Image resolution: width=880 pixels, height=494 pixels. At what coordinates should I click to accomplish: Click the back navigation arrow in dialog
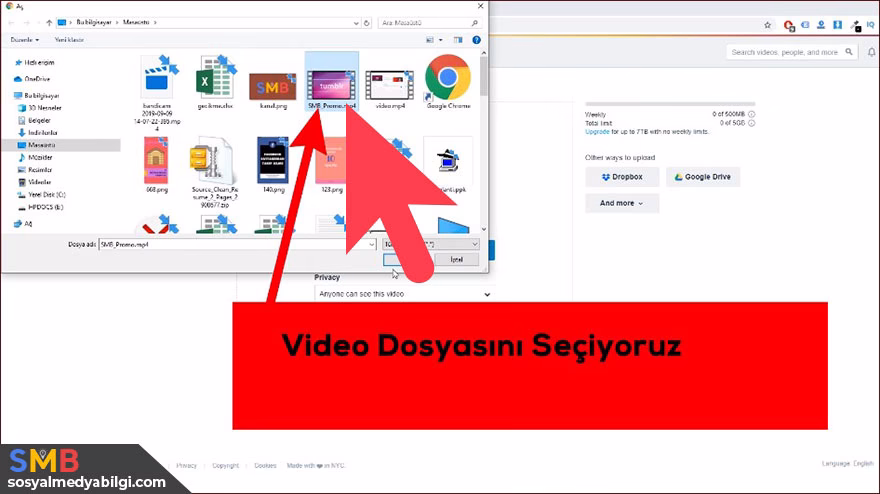coord(11,23)
